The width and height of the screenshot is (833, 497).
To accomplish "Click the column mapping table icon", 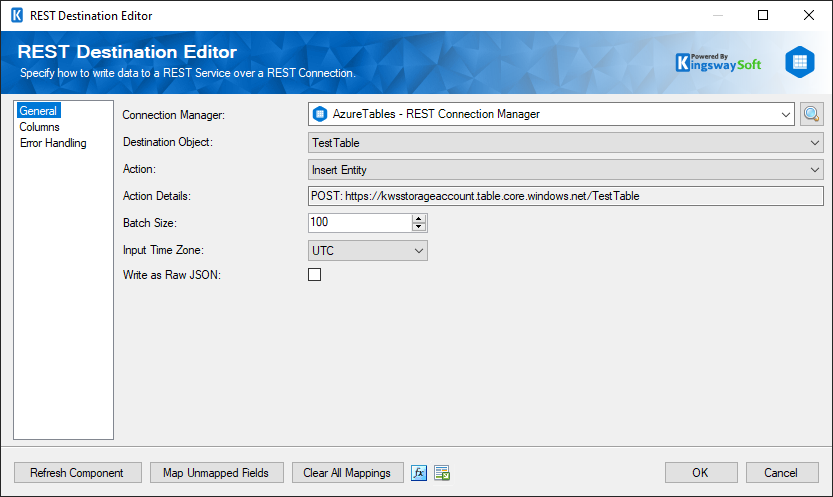I will [442, 473].
